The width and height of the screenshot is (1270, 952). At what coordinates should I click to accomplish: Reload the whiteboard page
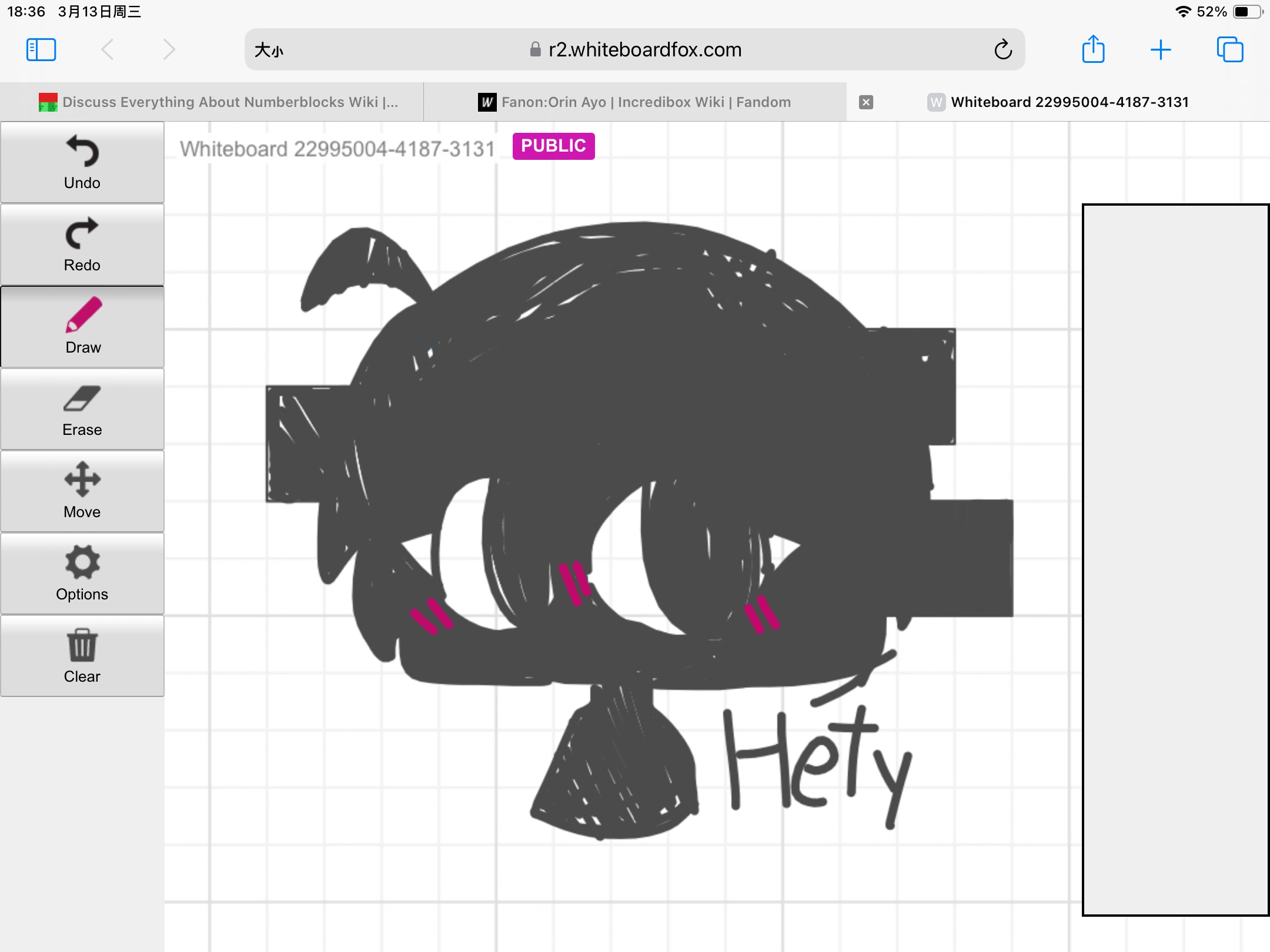coord(1003,50)
